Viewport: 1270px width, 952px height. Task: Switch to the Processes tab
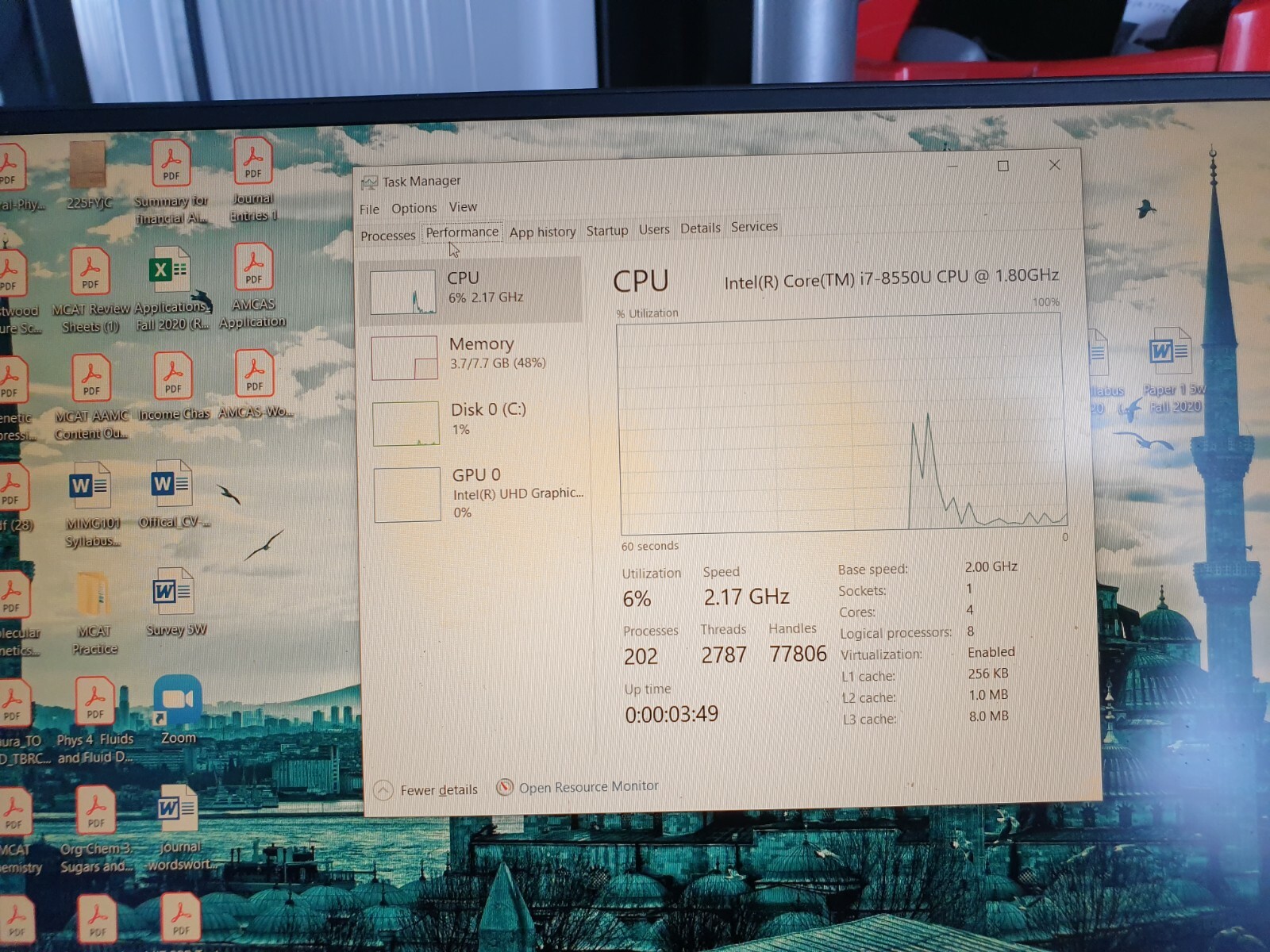[387, 236]
